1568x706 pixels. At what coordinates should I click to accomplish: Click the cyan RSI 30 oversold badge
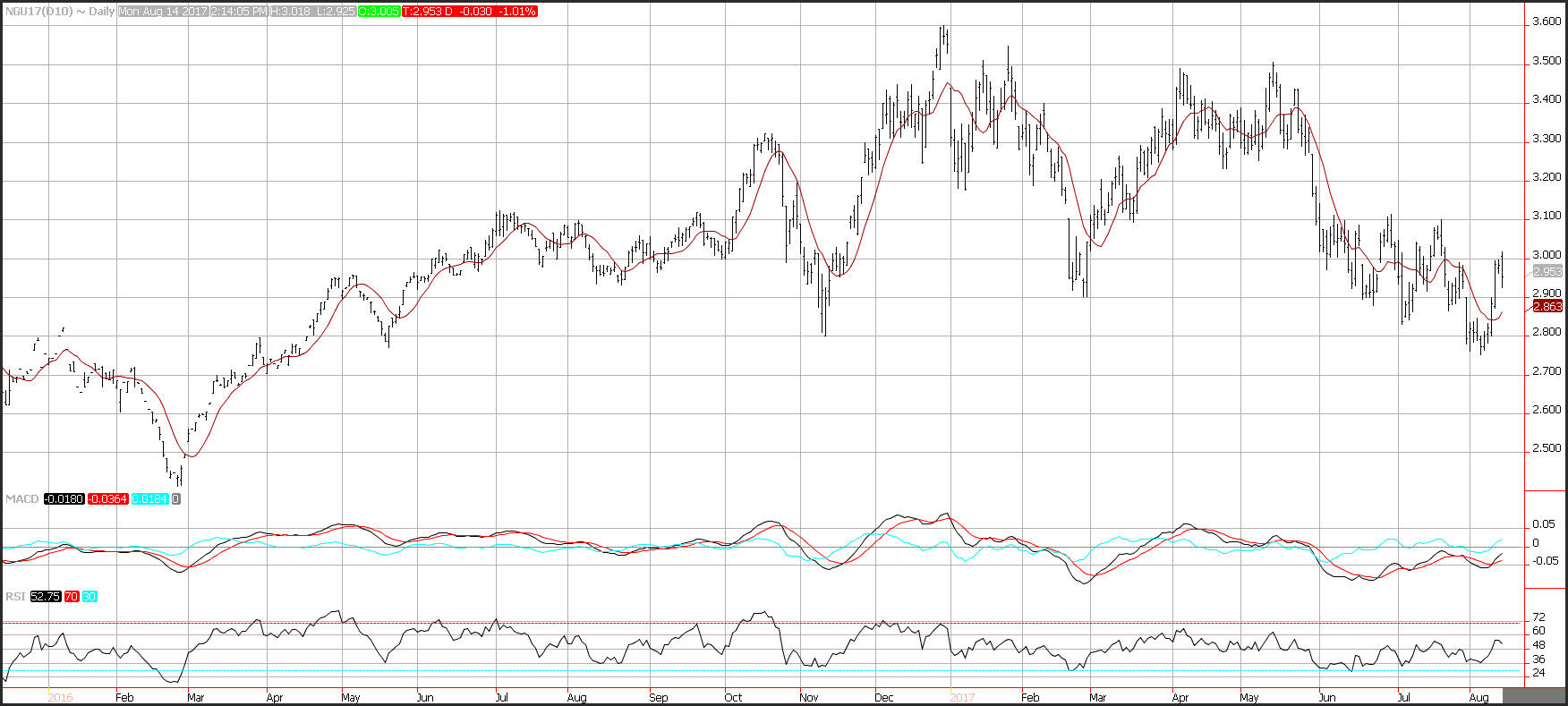pos(89,596)
